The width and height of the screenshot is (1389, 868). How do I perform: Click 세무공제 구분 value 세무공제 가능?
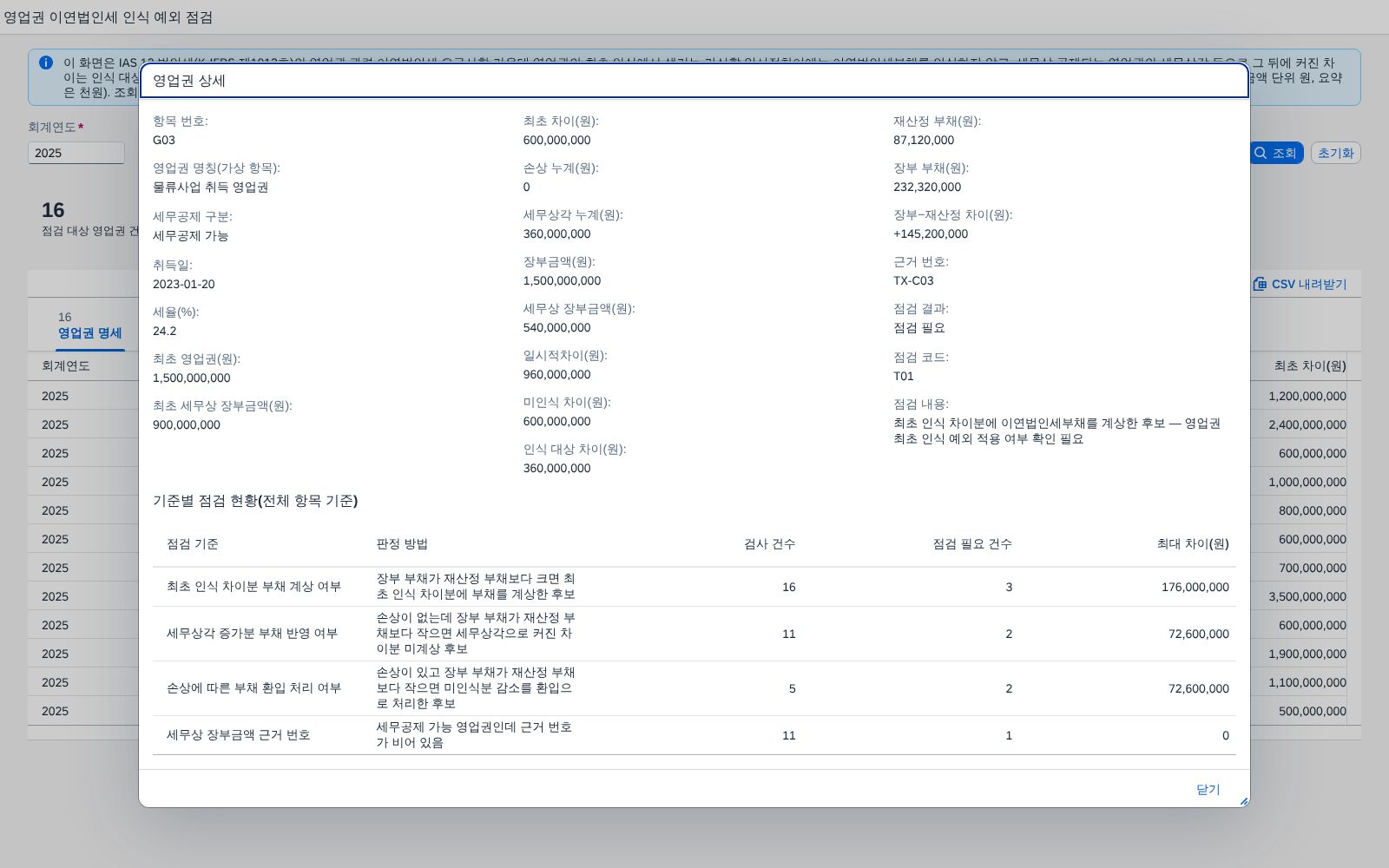[x=191, y=235]
